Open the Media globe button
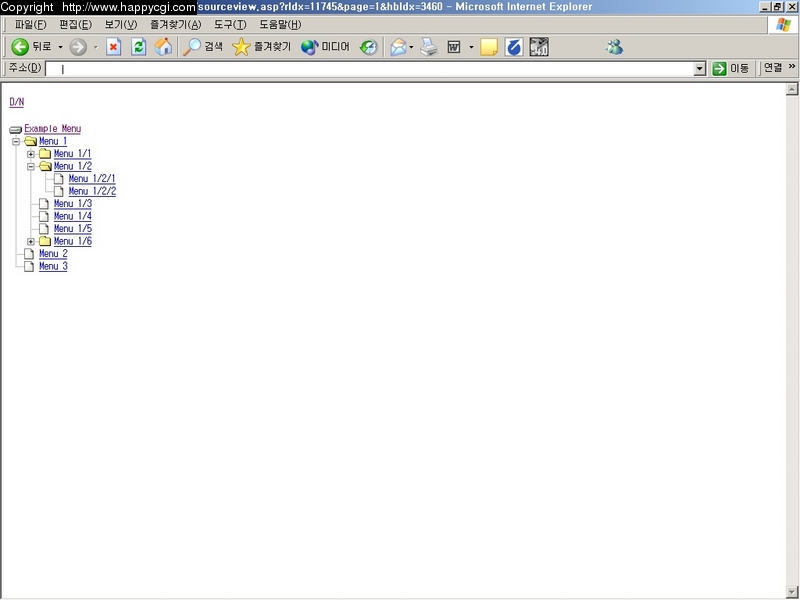 point(309,47)
